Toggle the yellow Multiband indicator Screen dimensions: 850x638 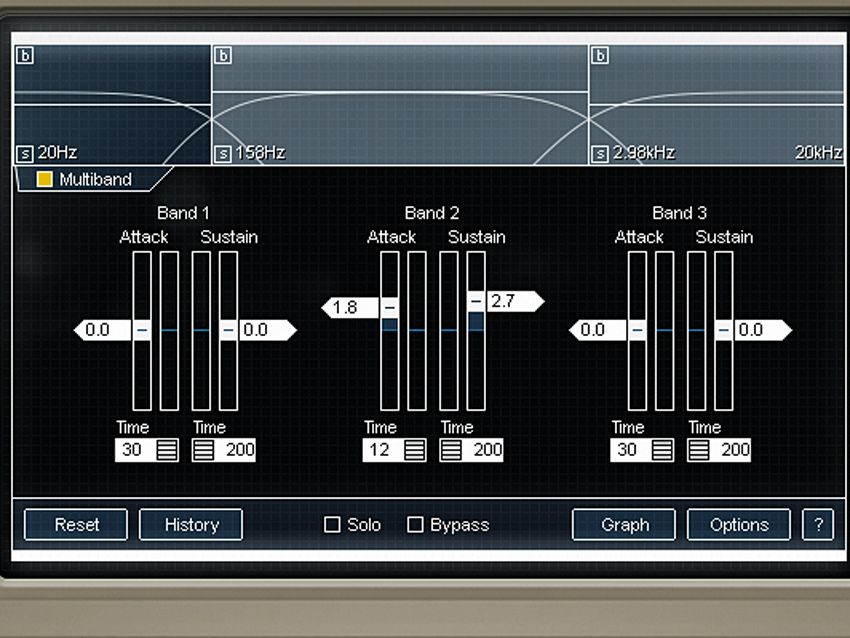[43, 180]
